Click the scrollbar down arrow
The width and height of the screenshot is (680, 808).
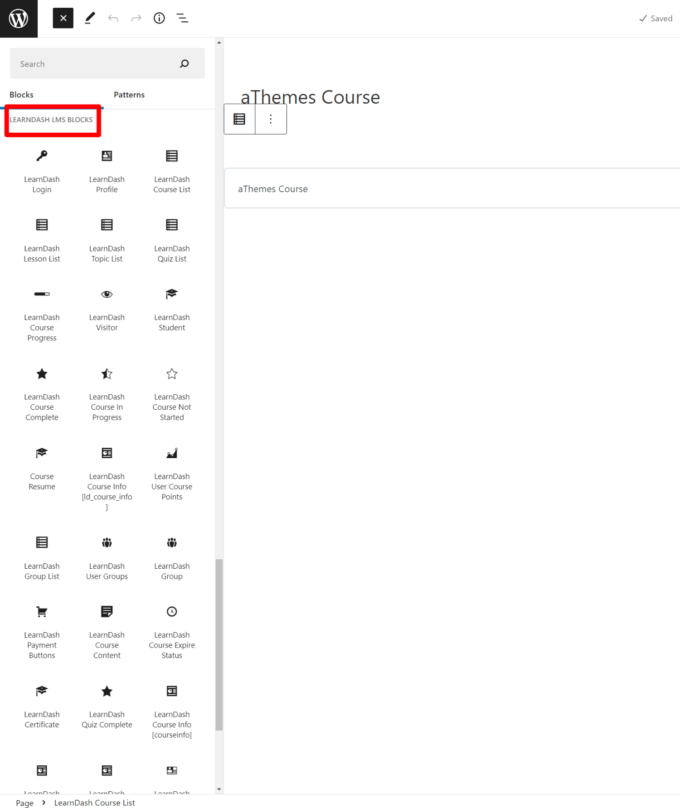[x=219, y=789]
